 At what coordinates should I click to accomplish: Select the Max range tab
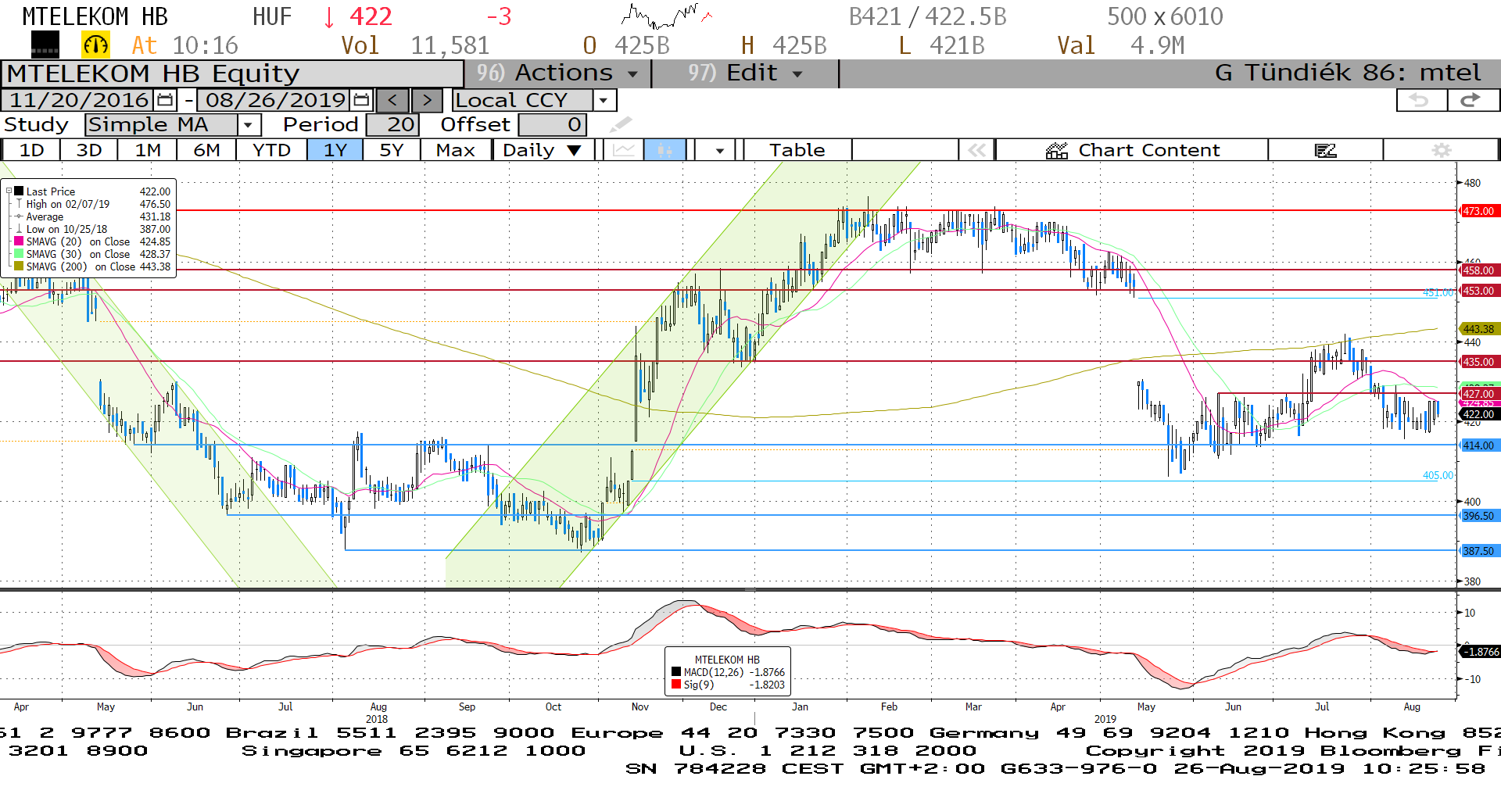[x=456, y=150]
